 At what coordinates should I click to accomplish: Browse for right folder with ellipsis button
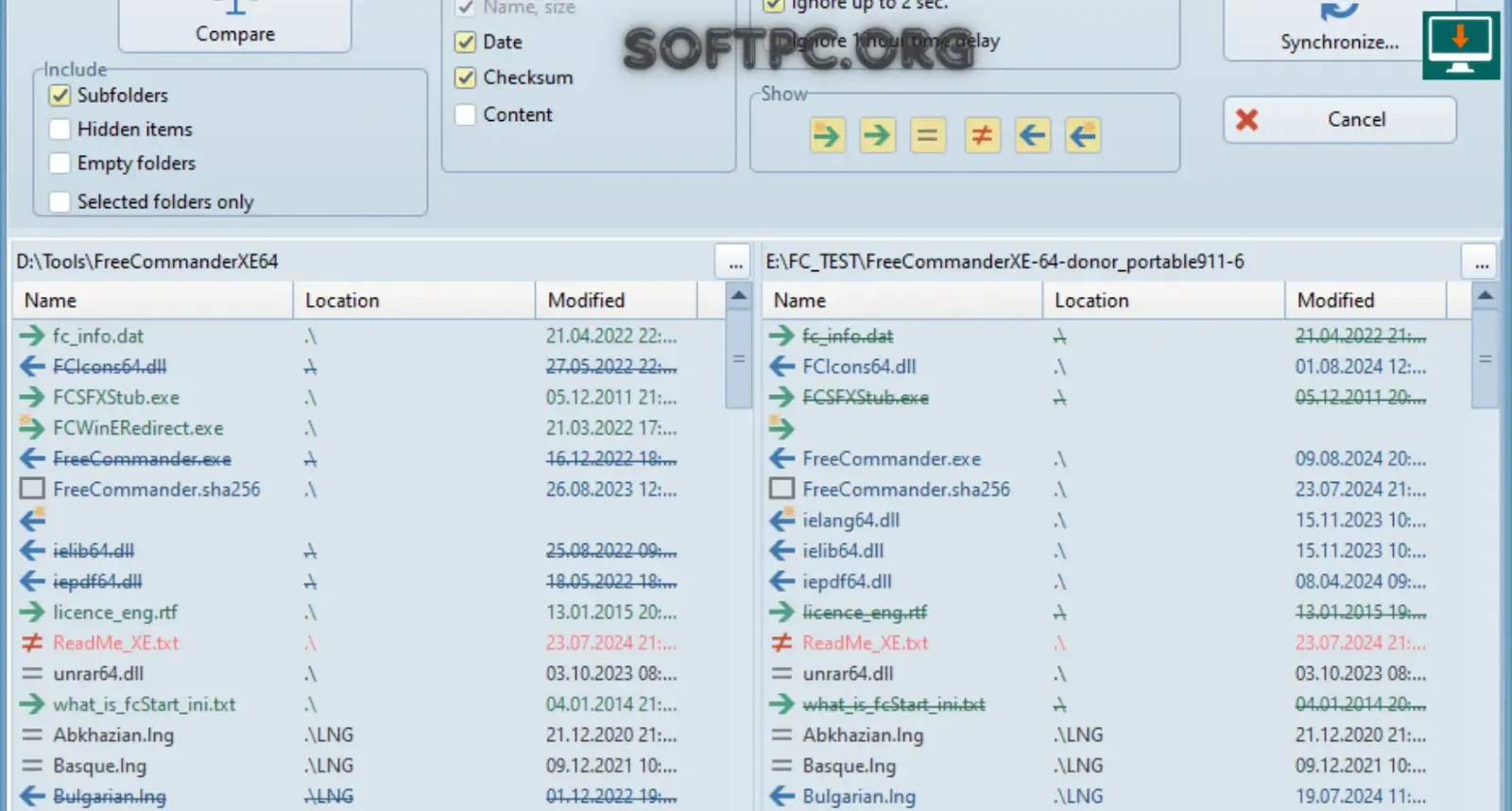(1481, 262)
